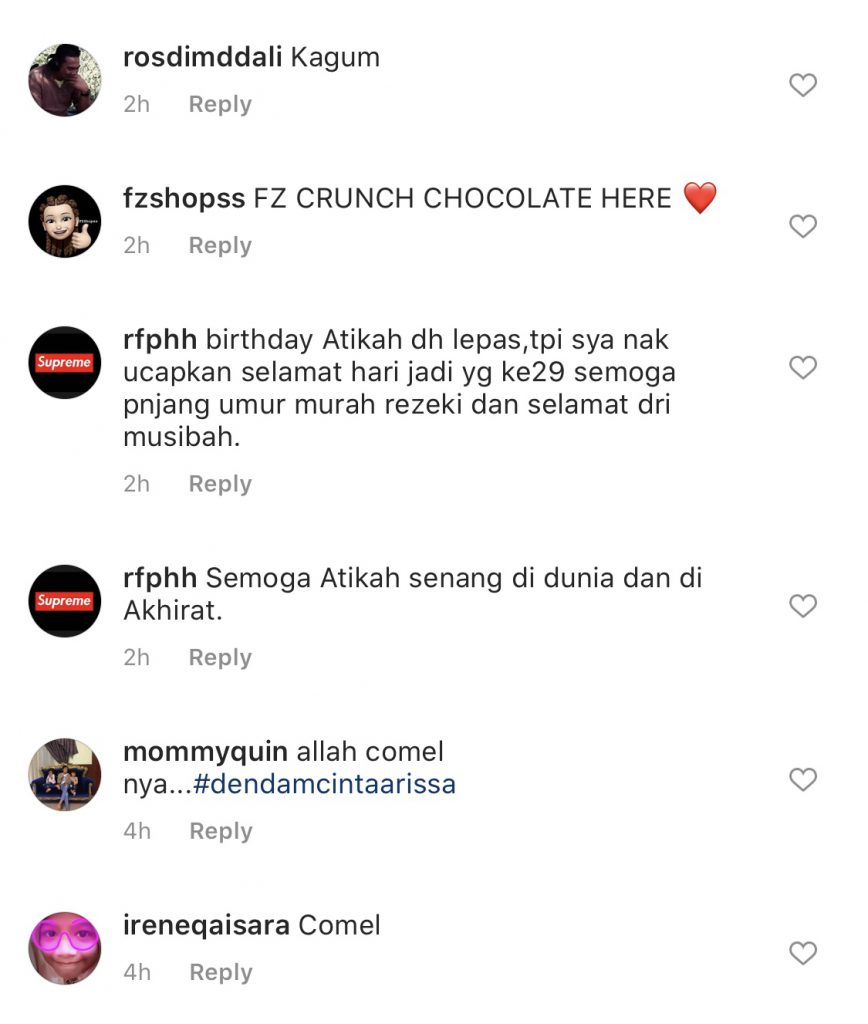The image size is (868, 1024).
Task: Reply to mommyquin's comment
Action: [x=221, y=831]
